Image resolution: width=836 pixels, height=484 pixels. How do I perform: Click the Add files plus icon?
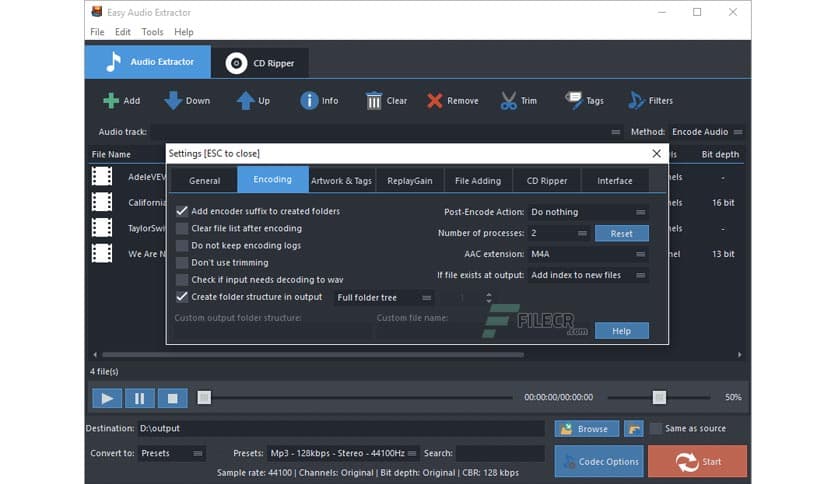(x=111, y=100)
